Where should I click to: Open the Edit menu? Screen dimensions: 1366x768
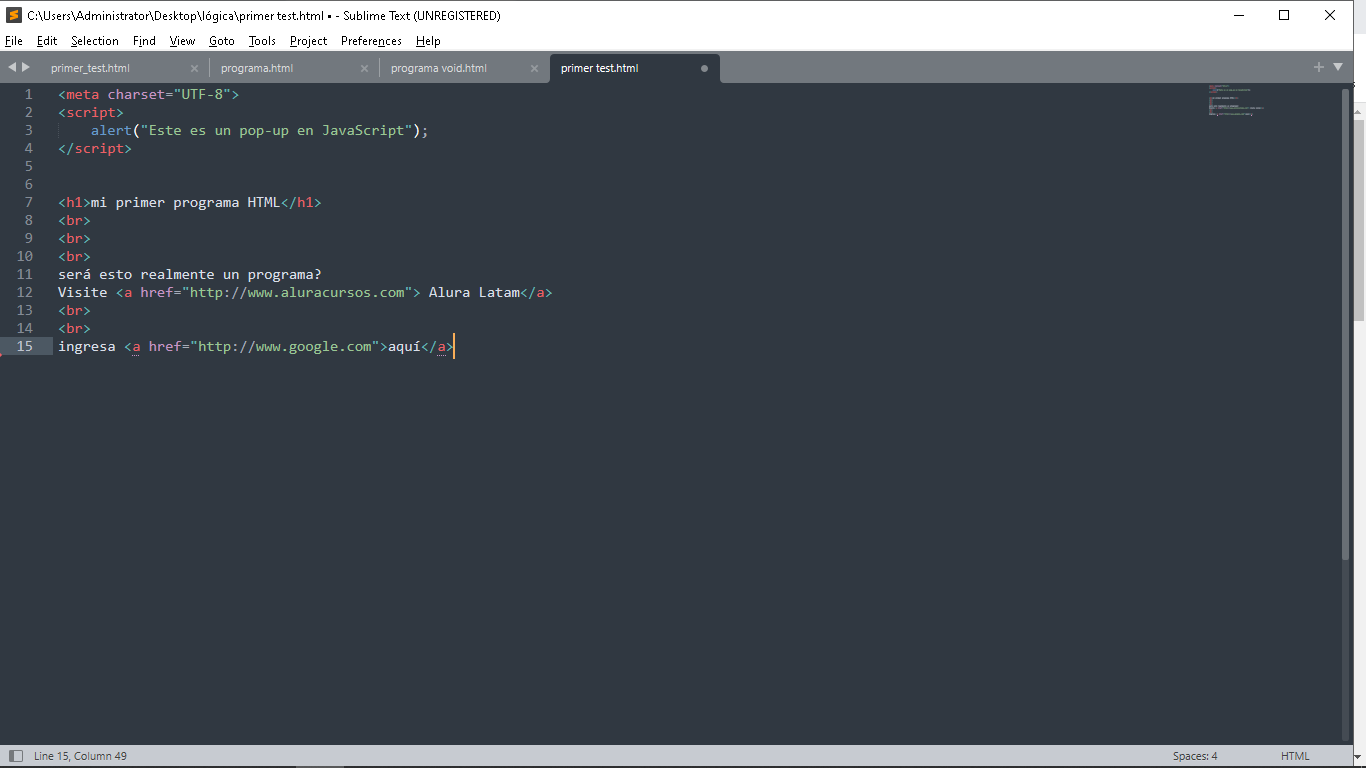47,41
